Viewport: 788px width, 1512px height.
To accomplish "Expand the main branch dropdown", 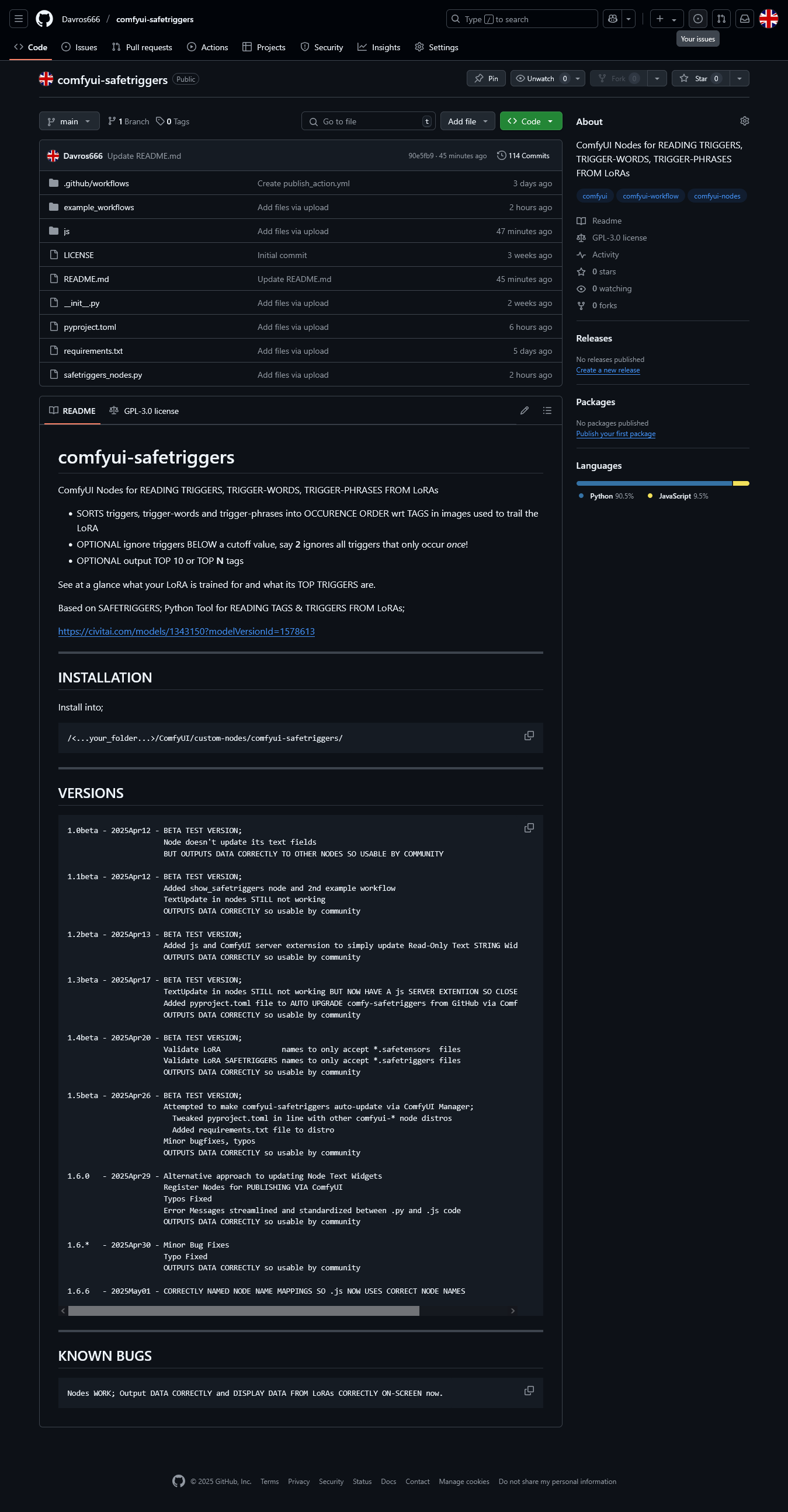I will (x=70, y=121).
